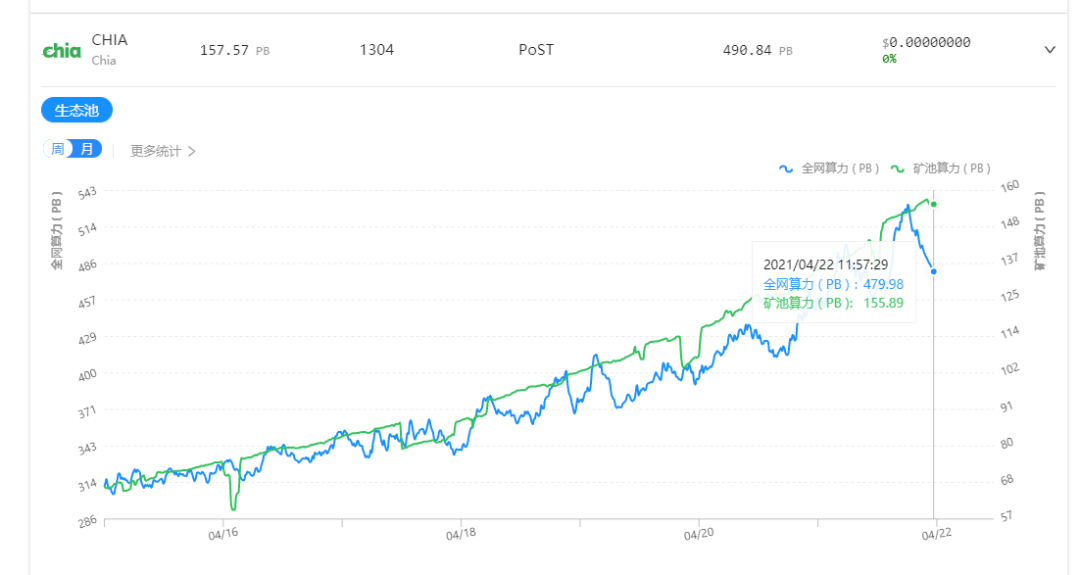Viewport: 1080px width, 575px height.
Task: Hide the 矿池算力 (PB) series via legend
Action: pyautogui.click(x=951, y=168)
